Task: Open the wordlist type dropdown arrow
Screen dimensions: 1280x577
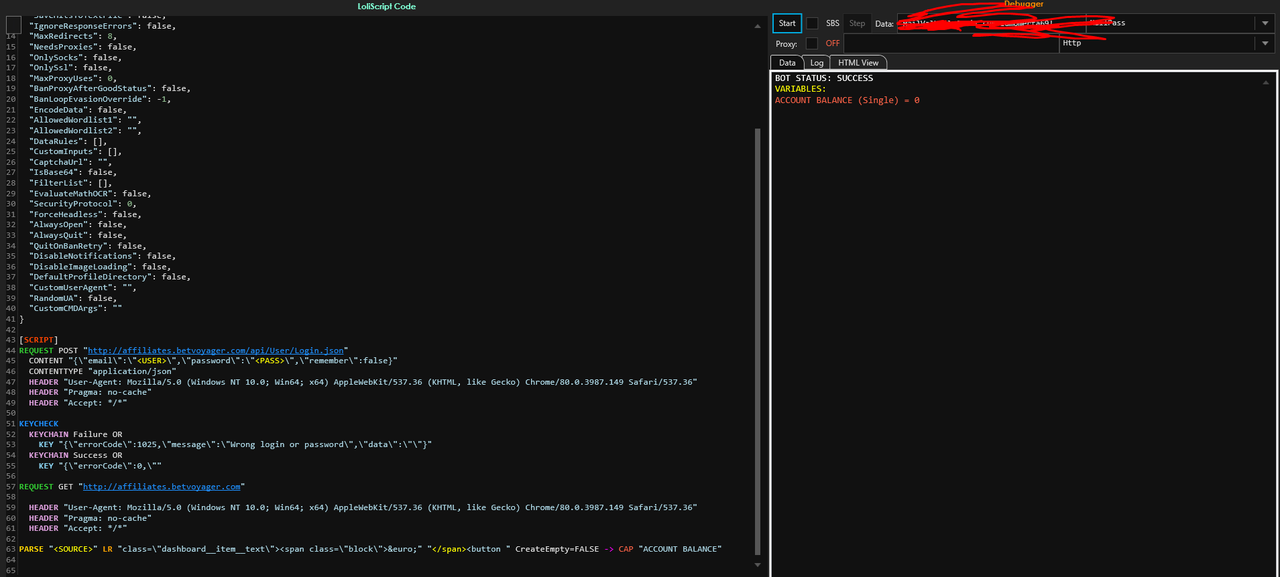Action: click(1263, 23)
